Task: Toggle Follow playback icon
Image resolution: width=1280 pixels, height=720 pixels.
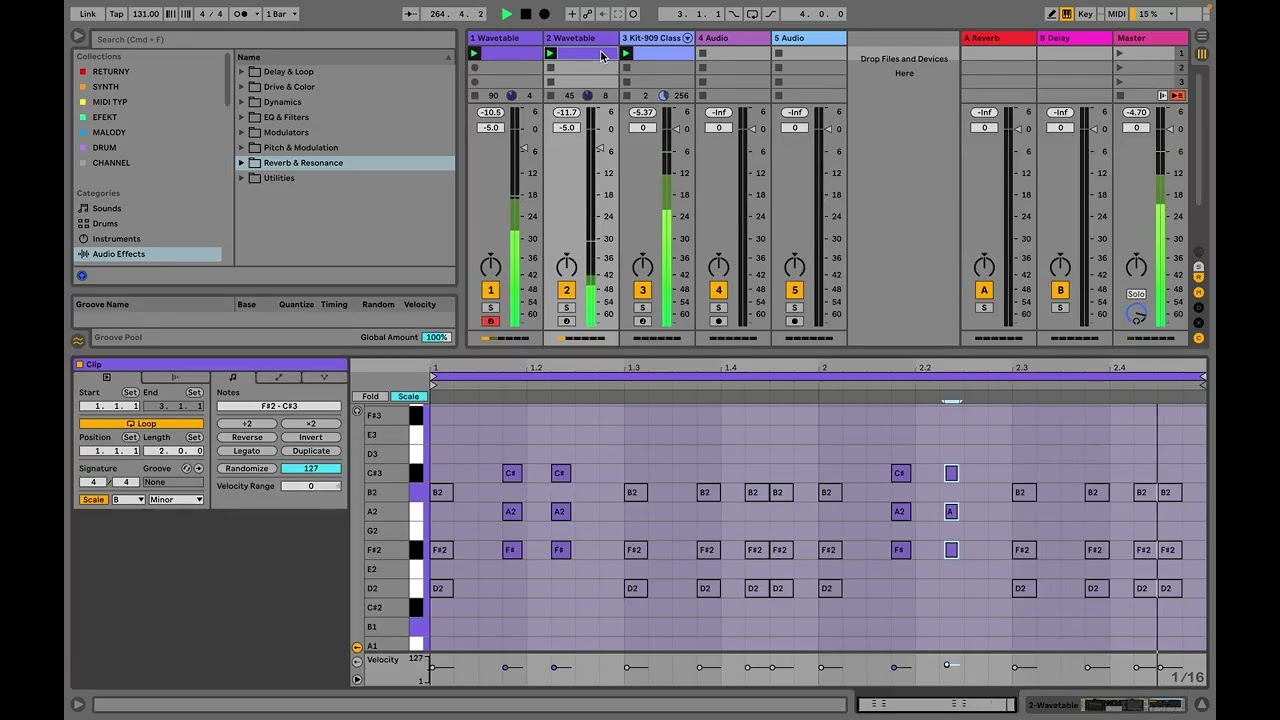Action: [x=411, y=14]
